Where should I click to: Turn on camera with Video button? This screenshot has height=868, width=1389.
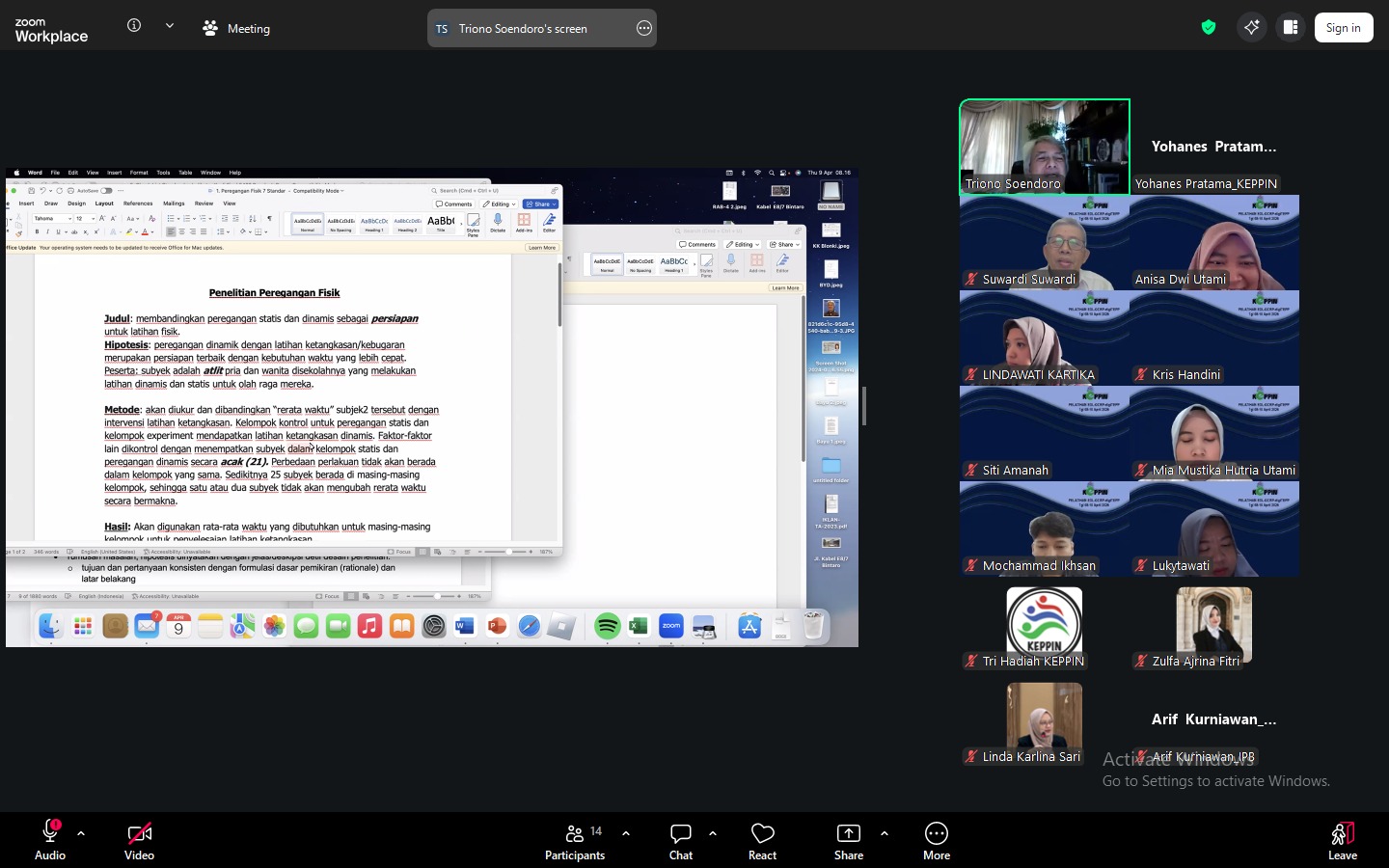tap(139, 840)
